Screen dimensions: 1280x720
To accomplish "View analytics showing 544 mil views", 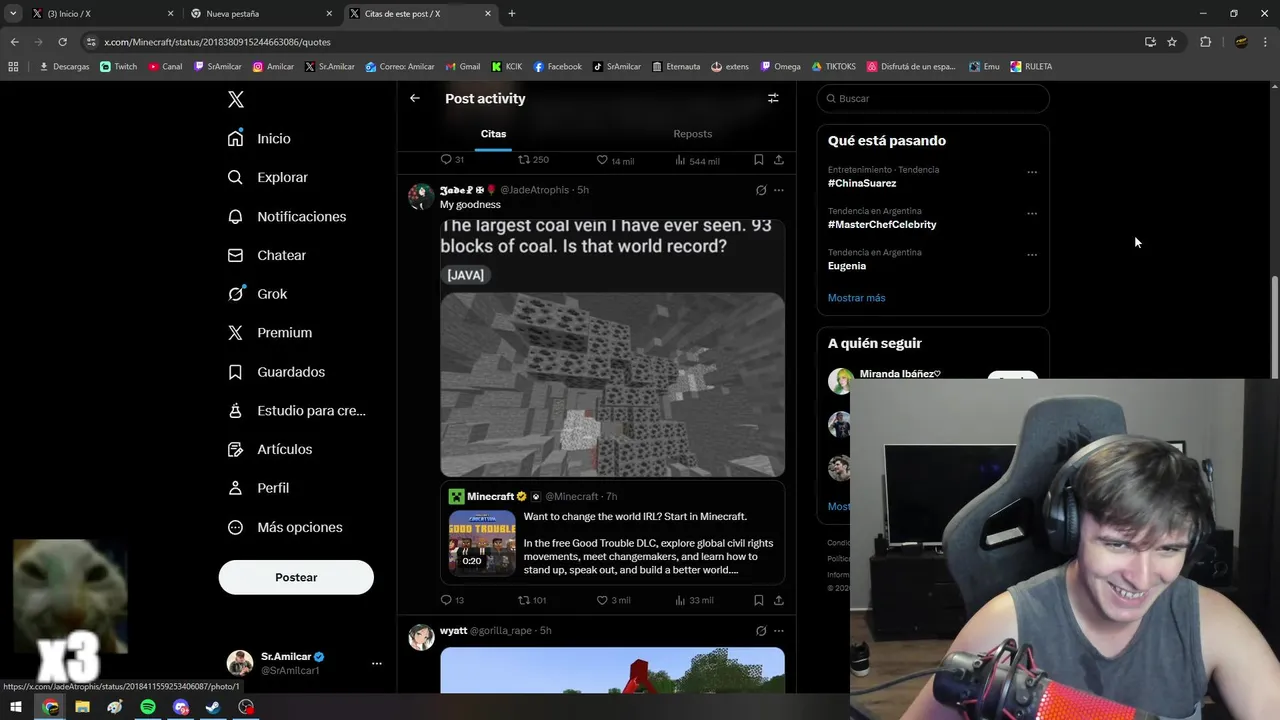I will [697, 160].
